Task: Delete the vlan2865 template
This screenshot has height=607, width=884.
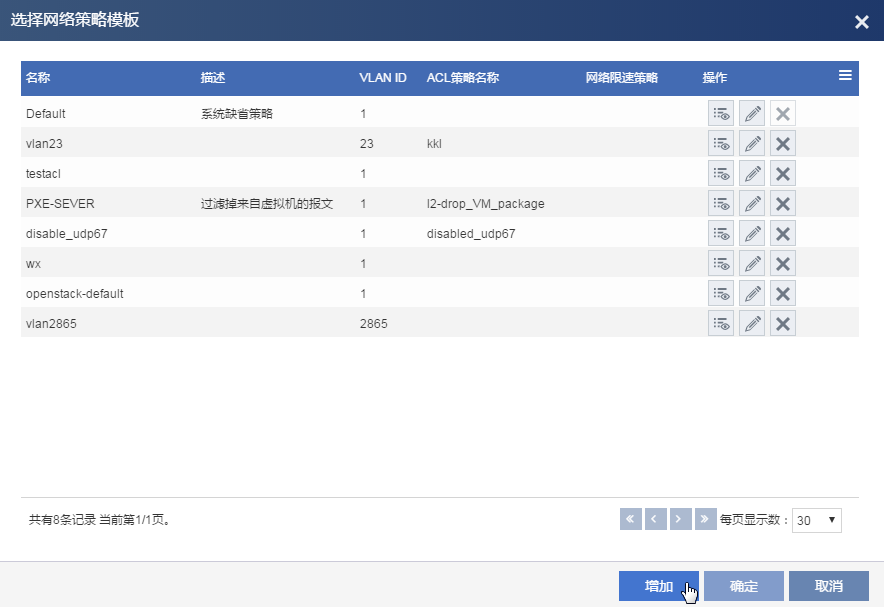Action: coord(783,324)
